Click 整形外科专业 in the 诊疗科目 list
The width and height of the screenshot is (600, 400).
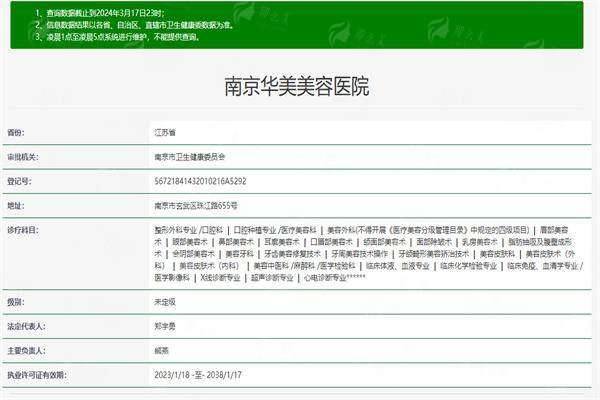[175, 230]
